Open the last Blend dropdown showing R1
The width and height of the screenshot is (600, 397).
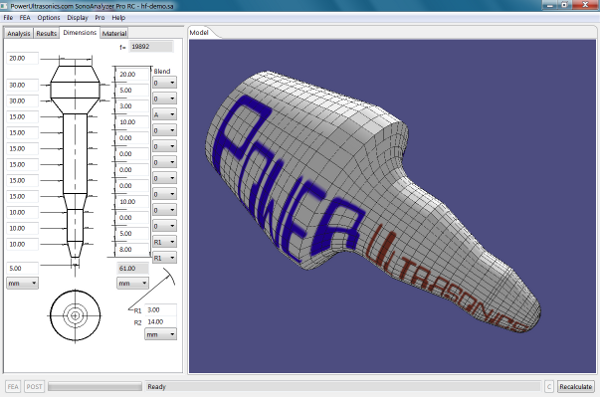[x=164, y=258]
